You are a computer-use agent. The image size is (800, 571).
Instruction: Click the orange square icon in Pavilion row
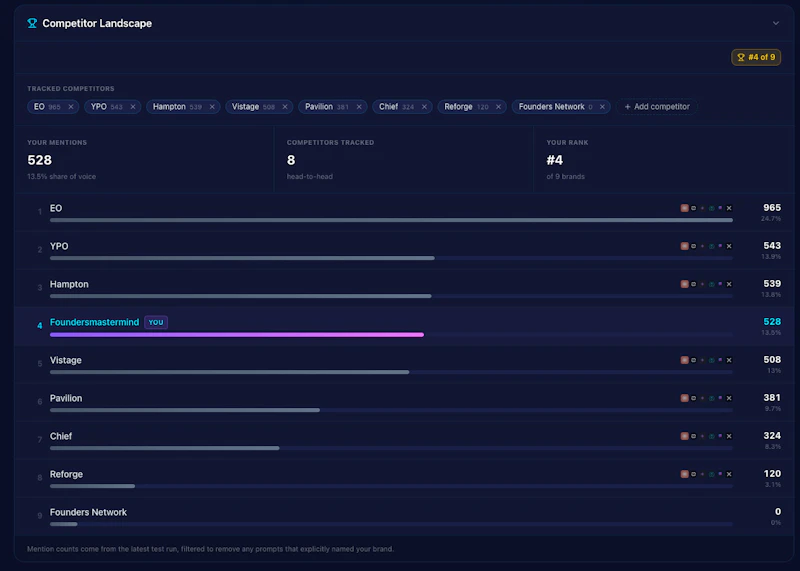[x=685, y=398]
